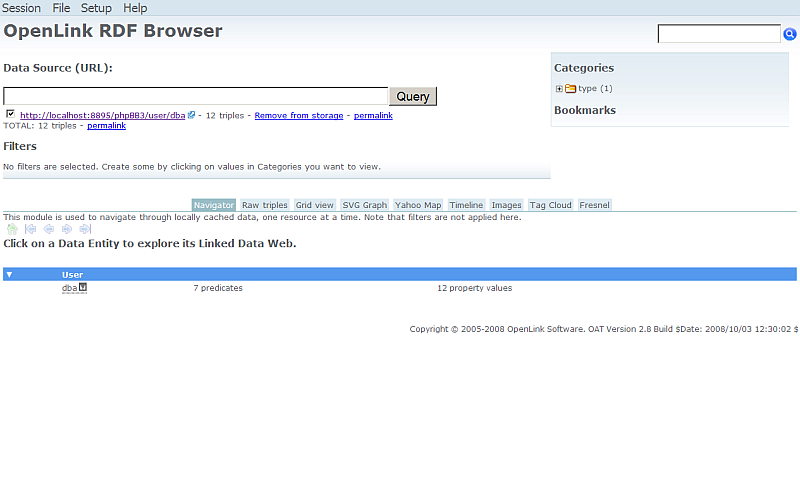Focus the Data Source URL input field
This screenshot has width=800, height=493.
(195, 96)
